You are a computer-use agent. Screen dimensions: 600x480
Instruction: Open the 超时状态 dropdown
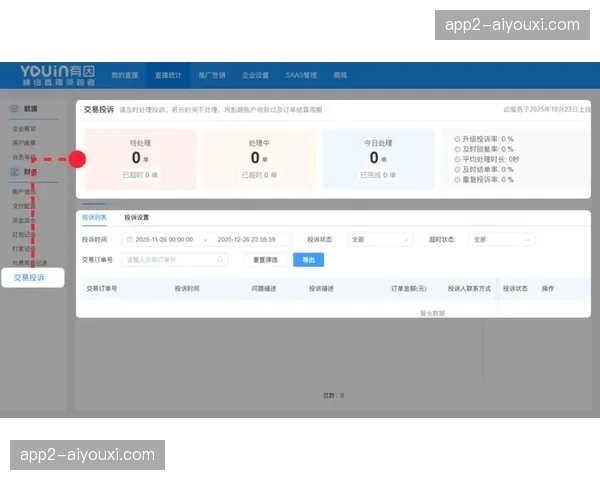point(502,240)
